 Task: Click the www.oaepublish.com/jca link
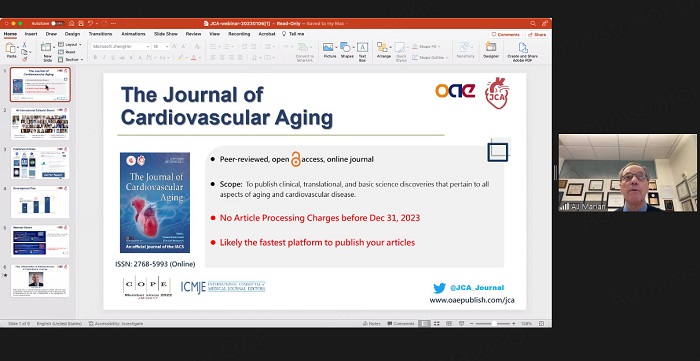coord(472,300)
